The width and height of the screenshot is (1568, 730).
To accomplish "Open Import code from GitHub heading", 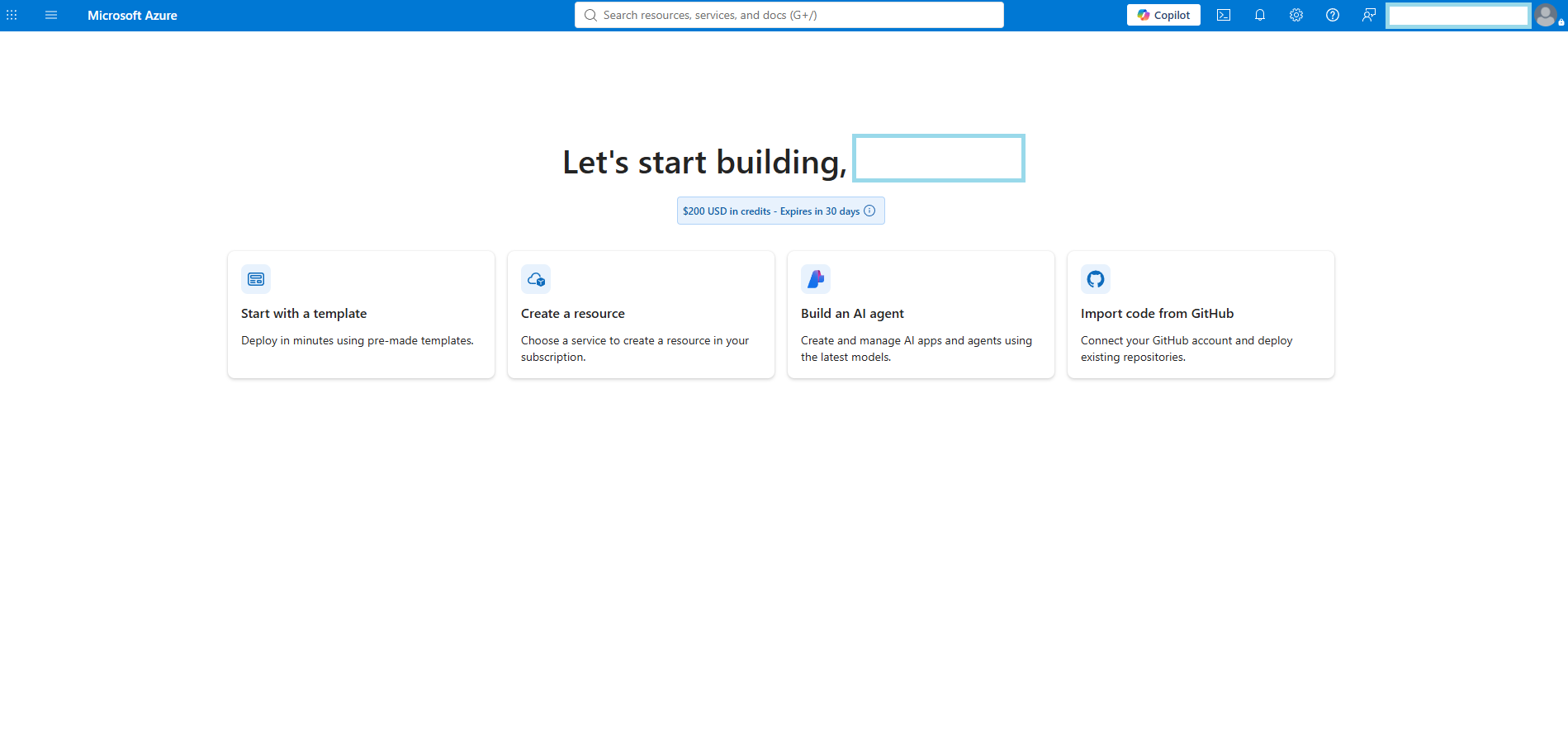I will (x=1157, y=314).
